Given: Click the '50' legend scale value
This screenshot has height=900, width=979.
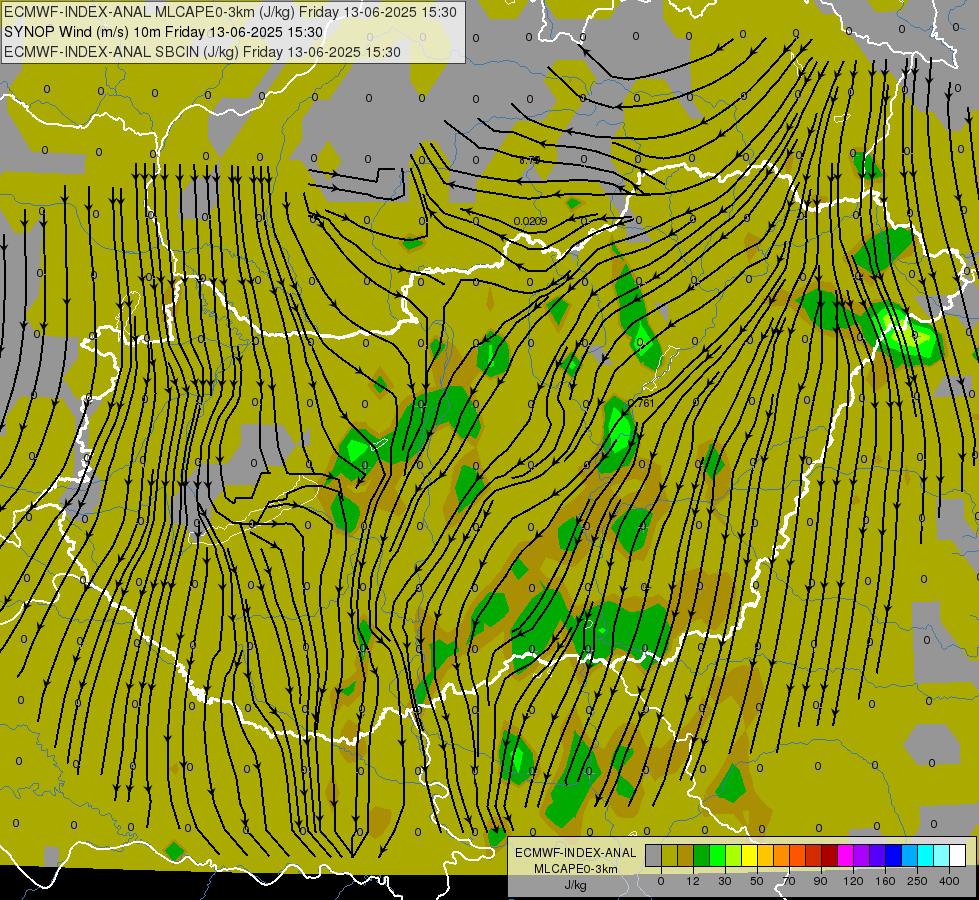Looking at the screenshot, I should tap(757, 881).
